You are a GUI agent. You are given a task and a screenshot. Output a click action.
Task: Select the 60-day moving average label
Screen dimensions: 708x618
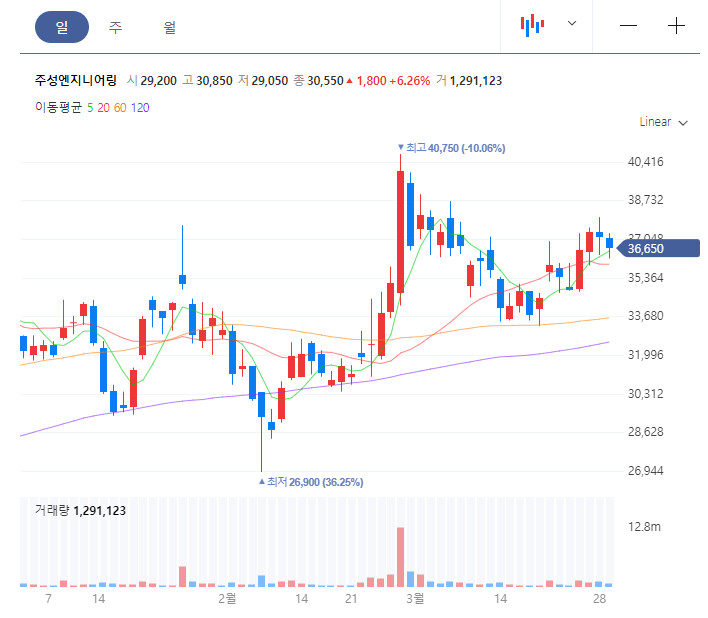[x=120, y=108]
